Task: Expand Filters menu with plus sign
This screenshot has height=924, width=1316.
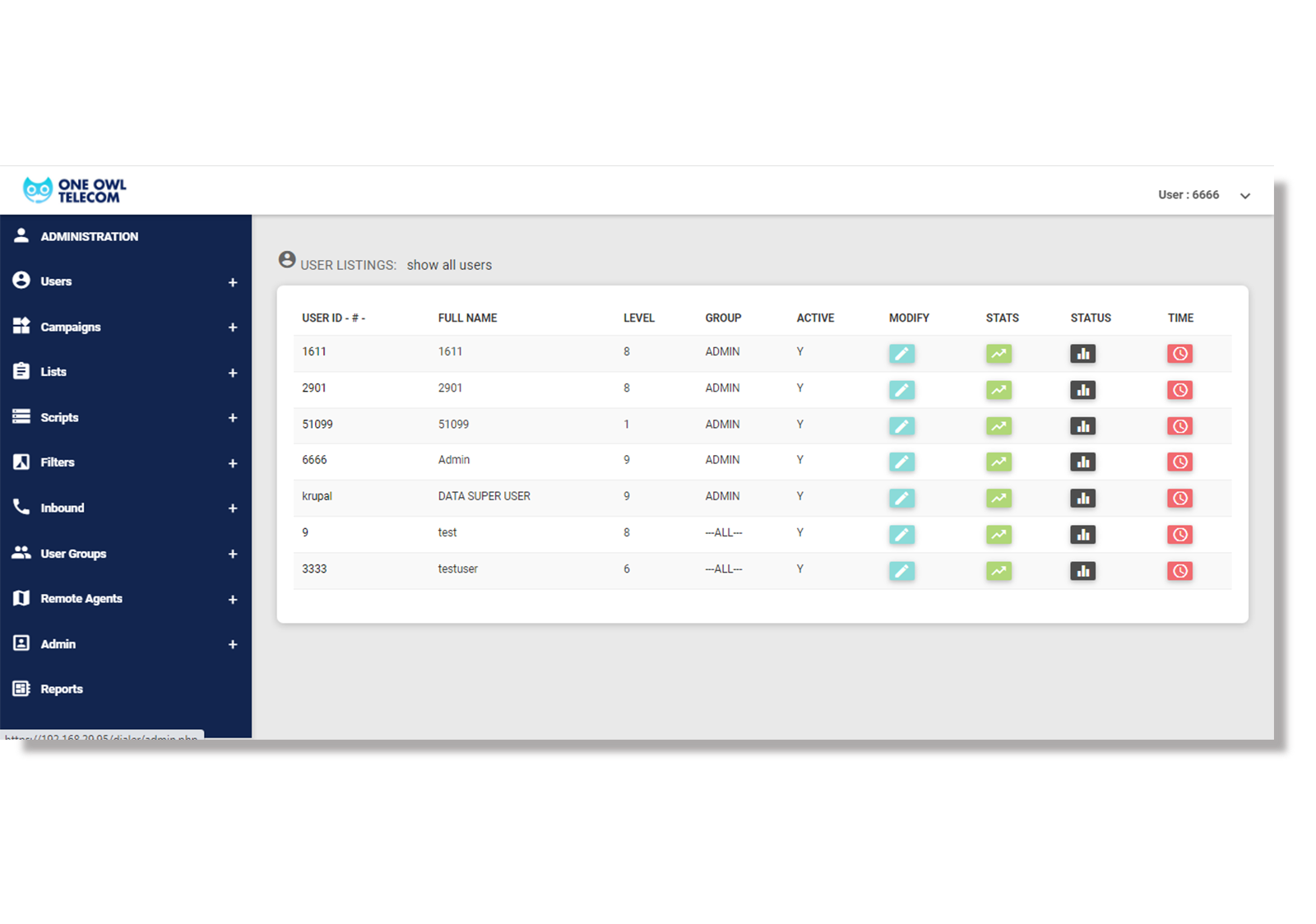Action: [233, 463]
